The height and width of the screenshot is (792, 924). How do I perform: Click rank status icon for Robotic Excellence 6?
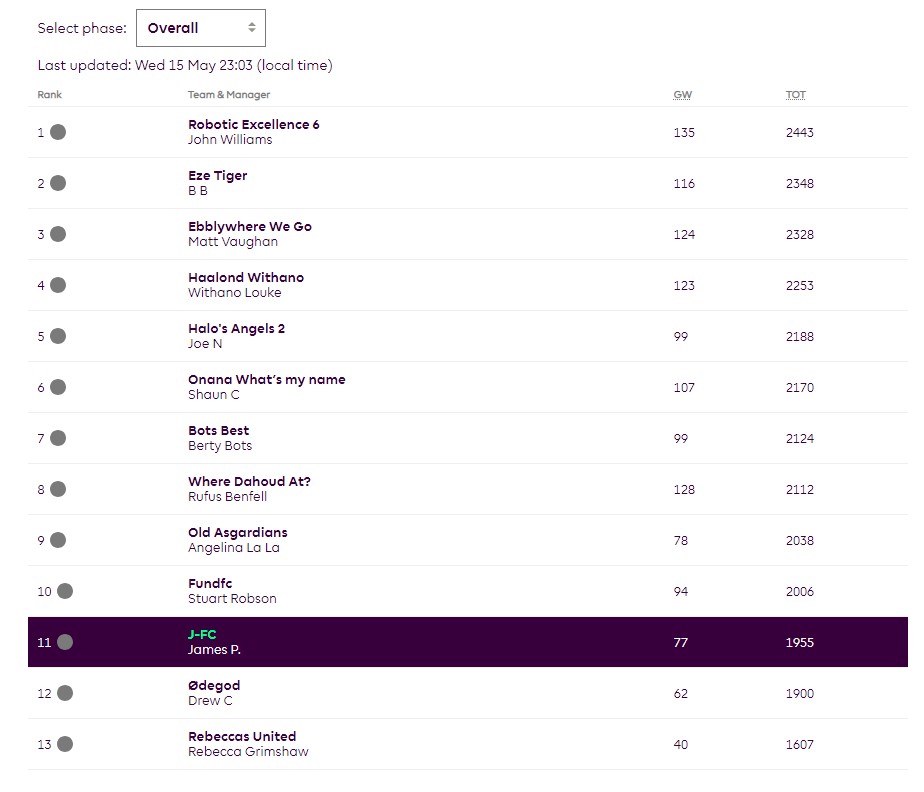(58, 132)
